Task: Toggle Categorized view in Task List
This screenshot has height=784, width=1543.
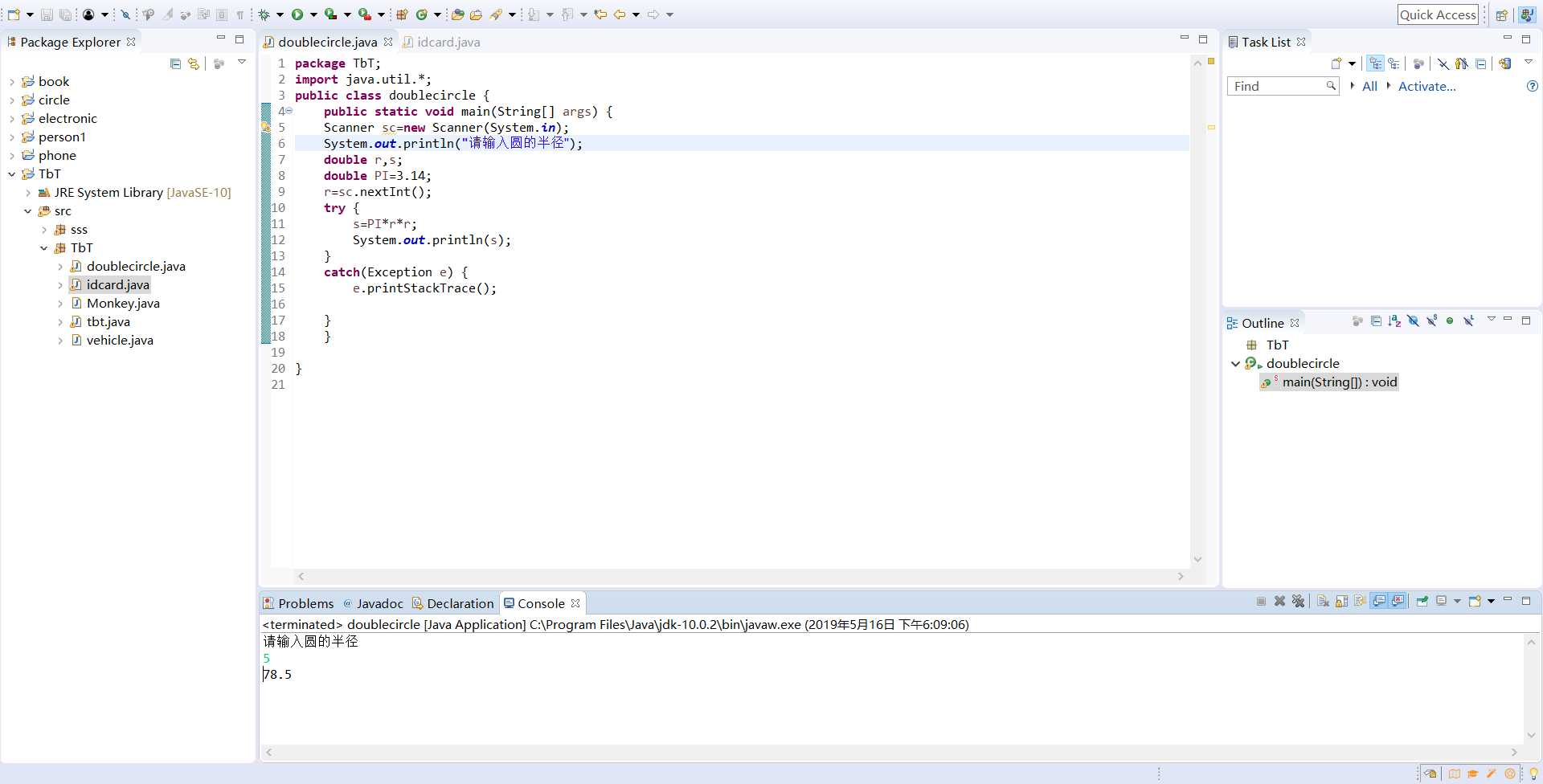Action: [1375, 63]
